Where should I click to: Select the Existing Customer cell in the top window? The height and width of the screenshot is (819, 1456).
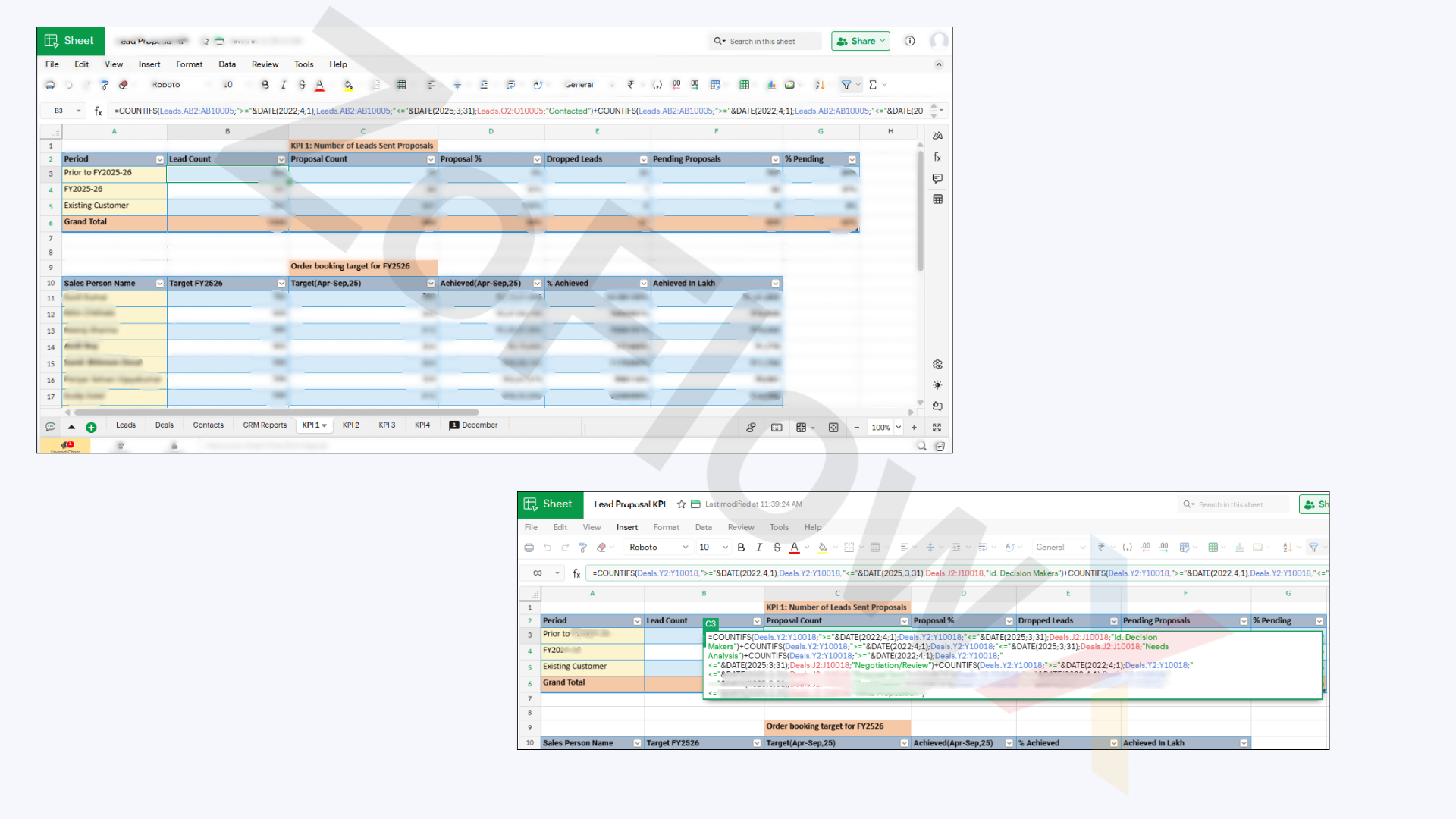[115, 206]
